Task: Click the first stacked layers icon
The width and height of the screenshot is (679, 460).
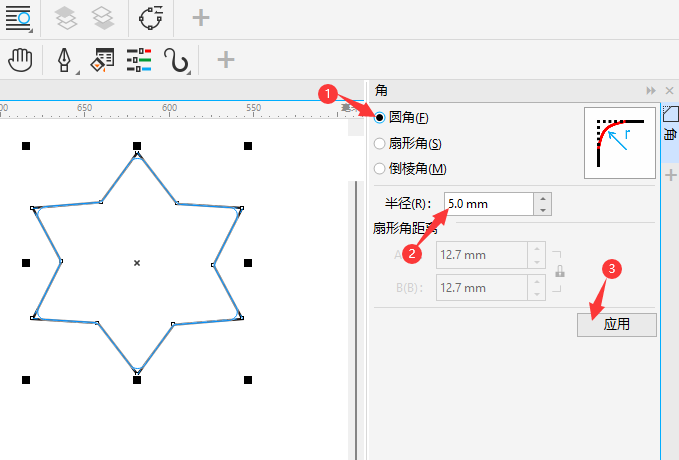Action: (x=65, y=18)
